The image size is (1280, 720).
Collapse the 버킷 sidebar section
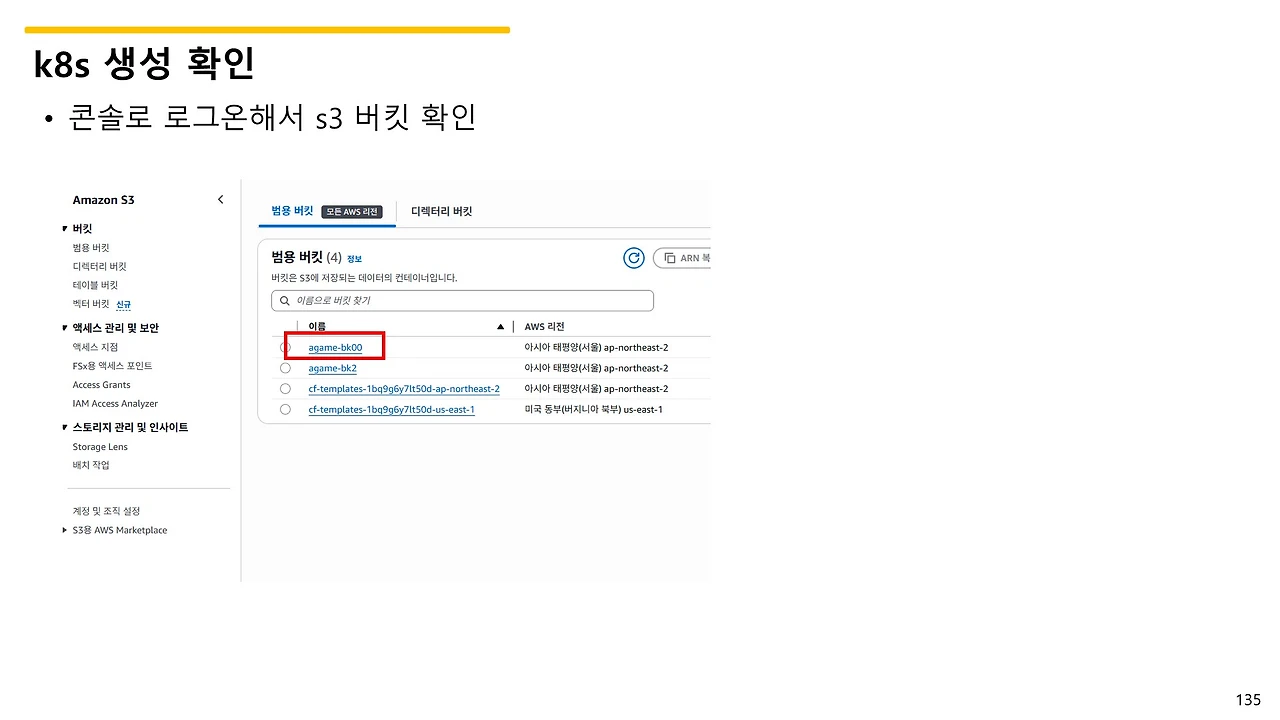point(65,229)
